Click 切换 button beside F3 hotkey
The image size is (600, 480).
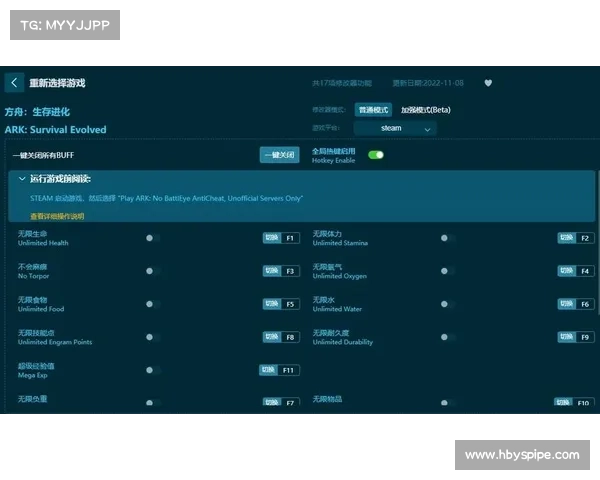click(272, 271)
